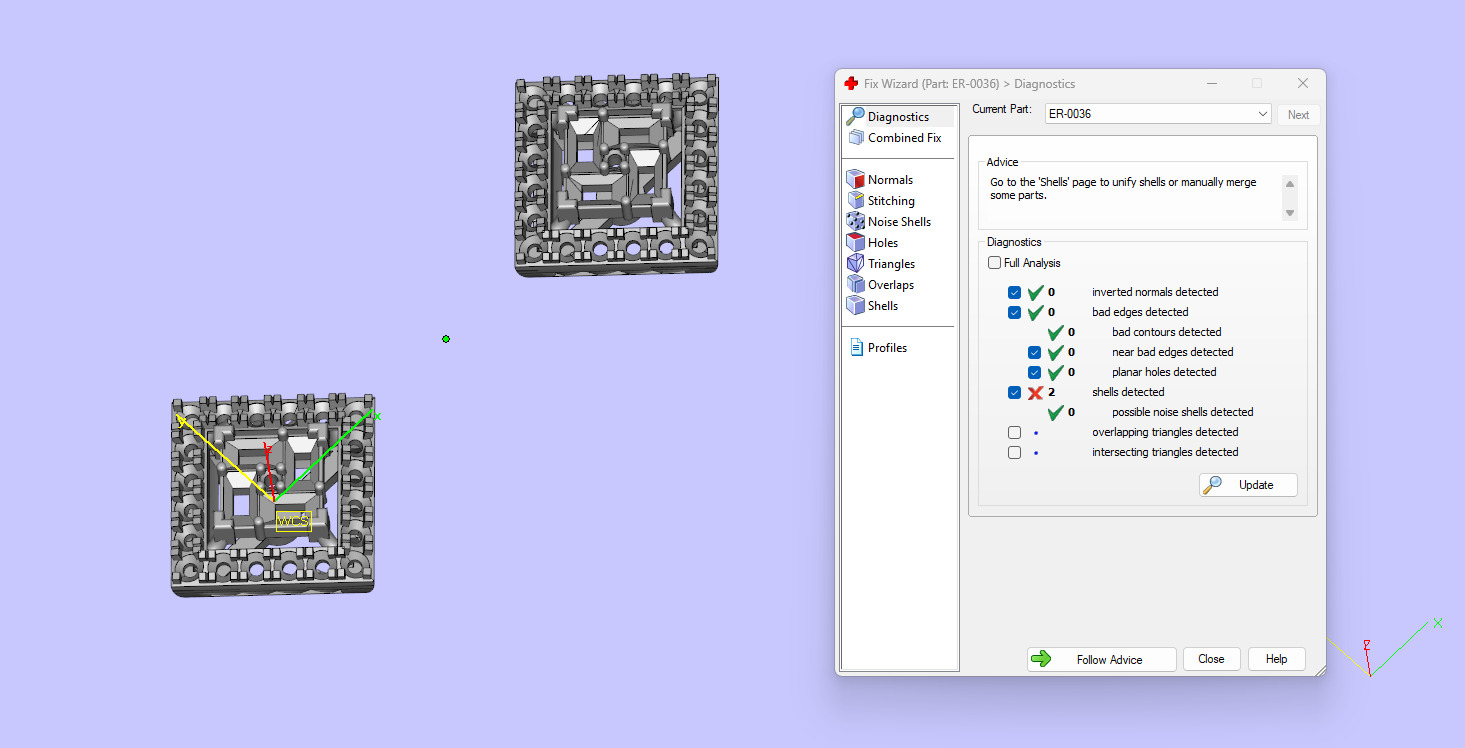This screenshot has height=748, width=1465.
Task: Click the axis orientation indicator in corner
Action: 1385,647
